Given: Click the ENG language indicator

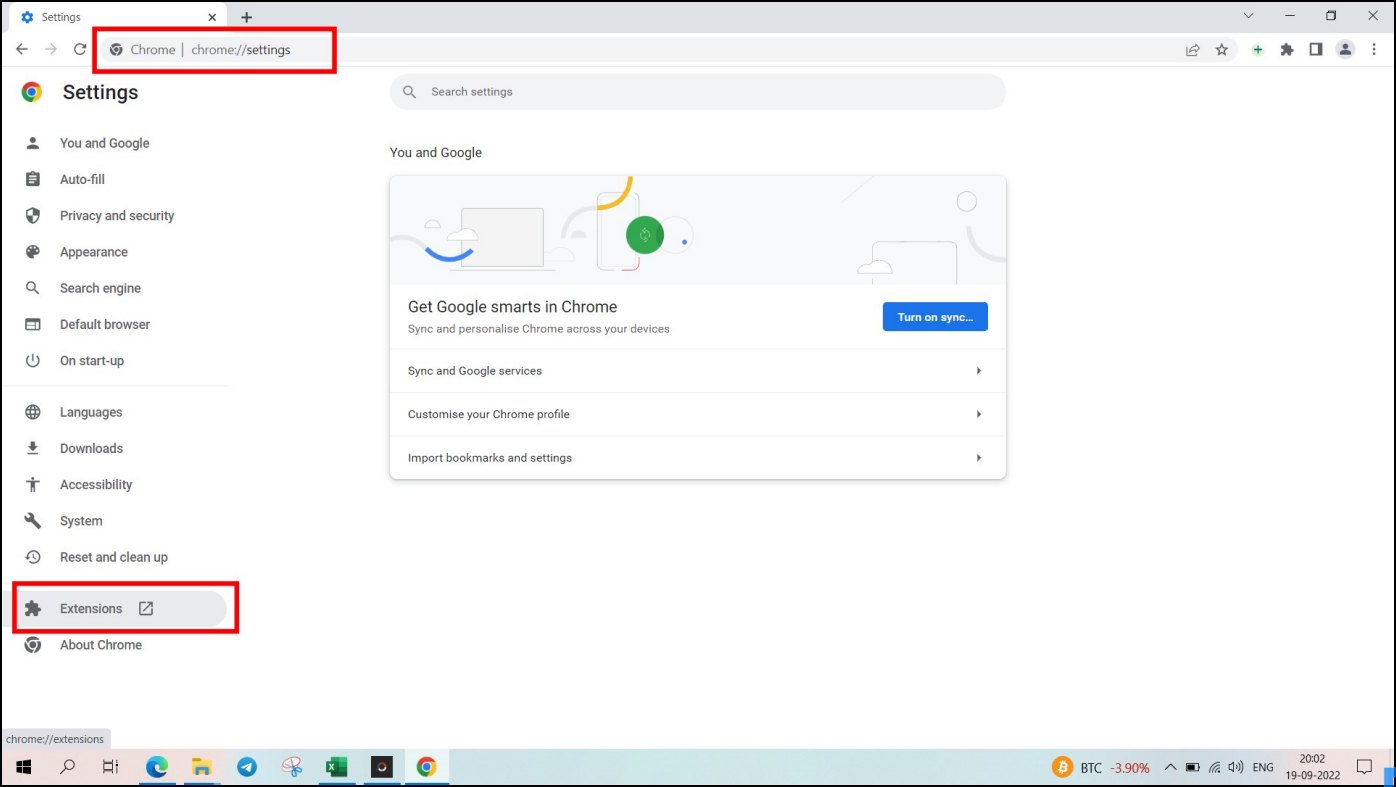Looking at the screenshot, I should click(x=1263, y=768).
